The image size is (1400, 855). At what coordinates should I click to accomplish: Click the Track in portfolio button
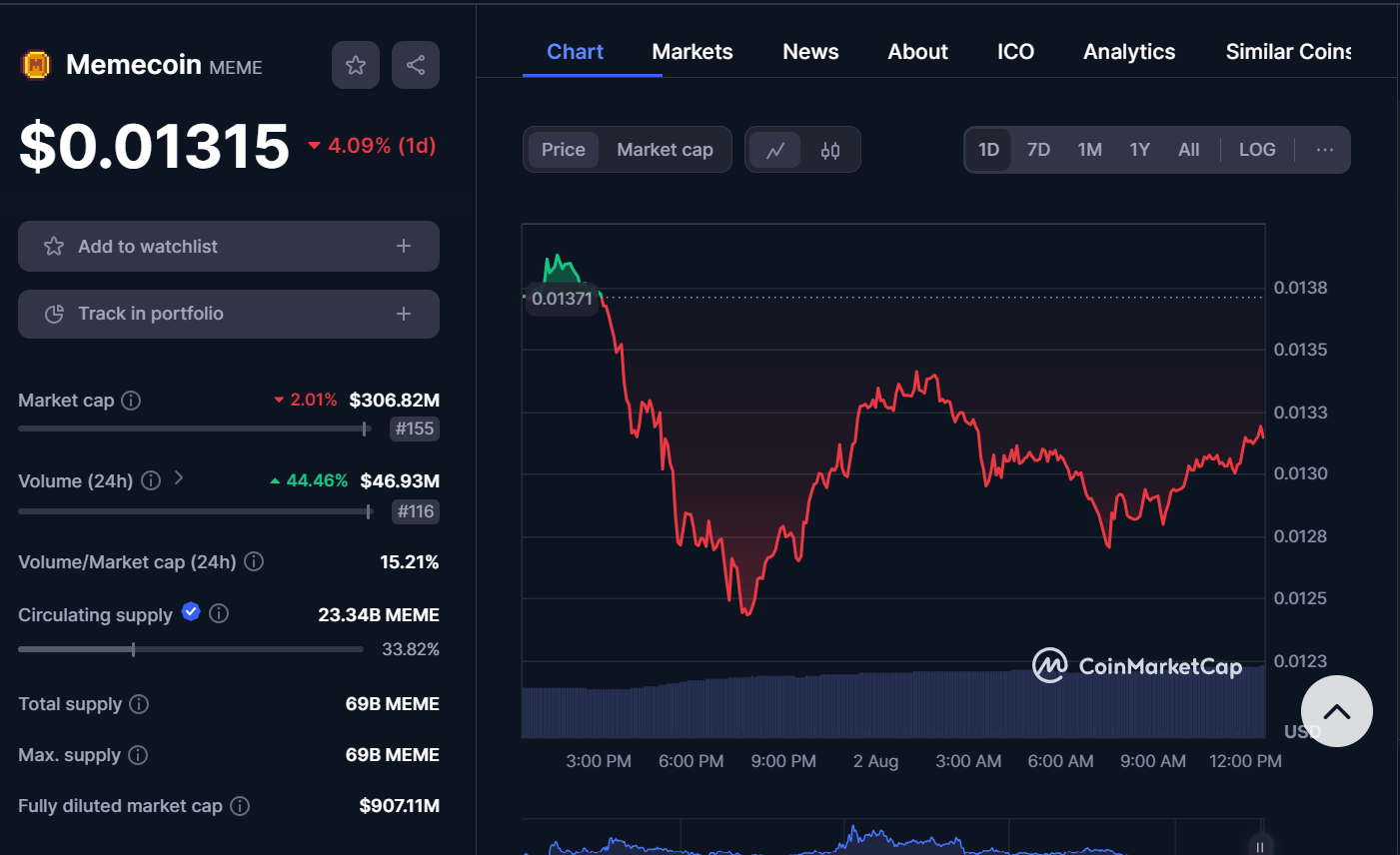[228, 314]
